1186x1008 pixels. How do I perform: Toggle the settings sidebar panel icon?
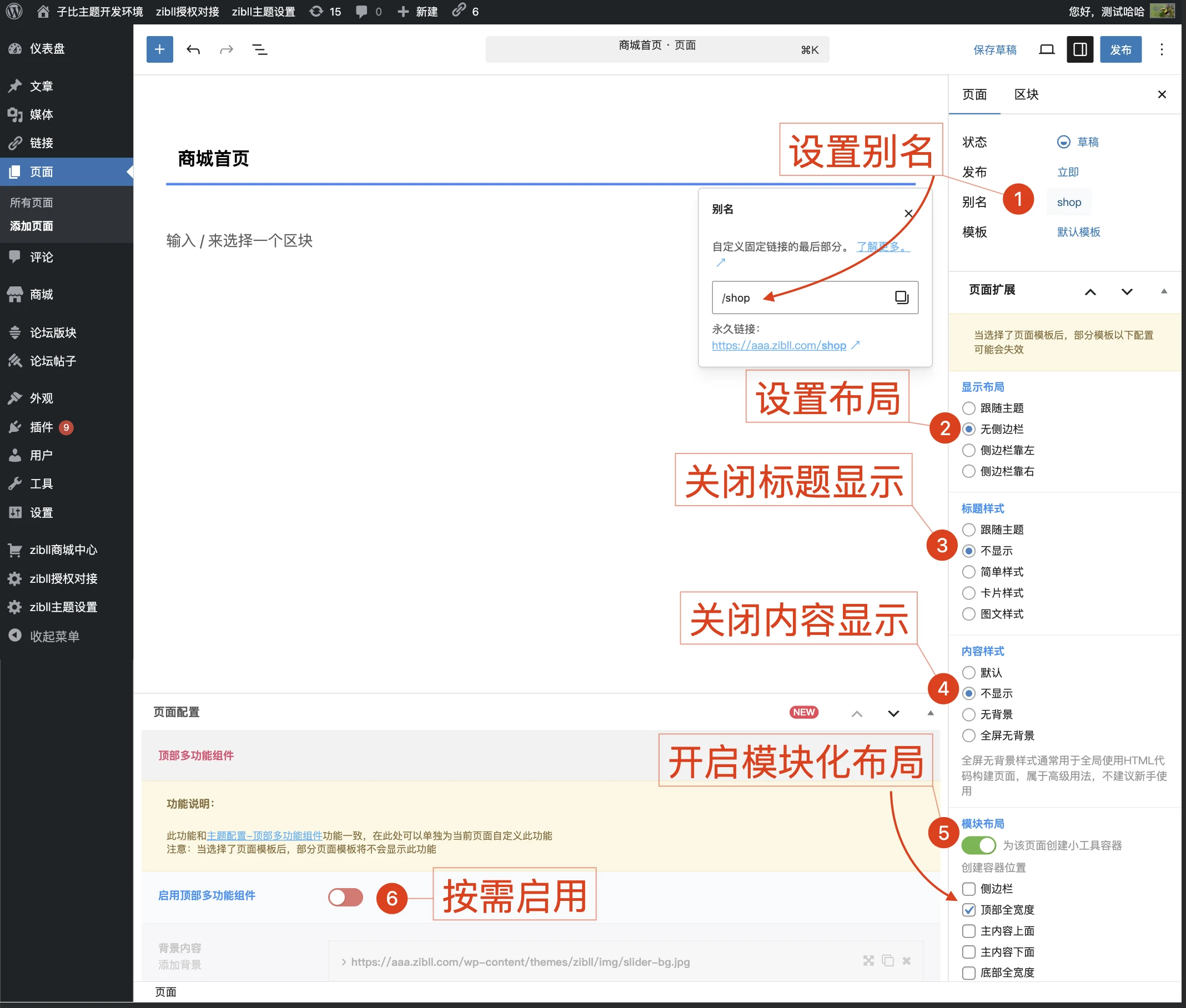point(1080,50)
